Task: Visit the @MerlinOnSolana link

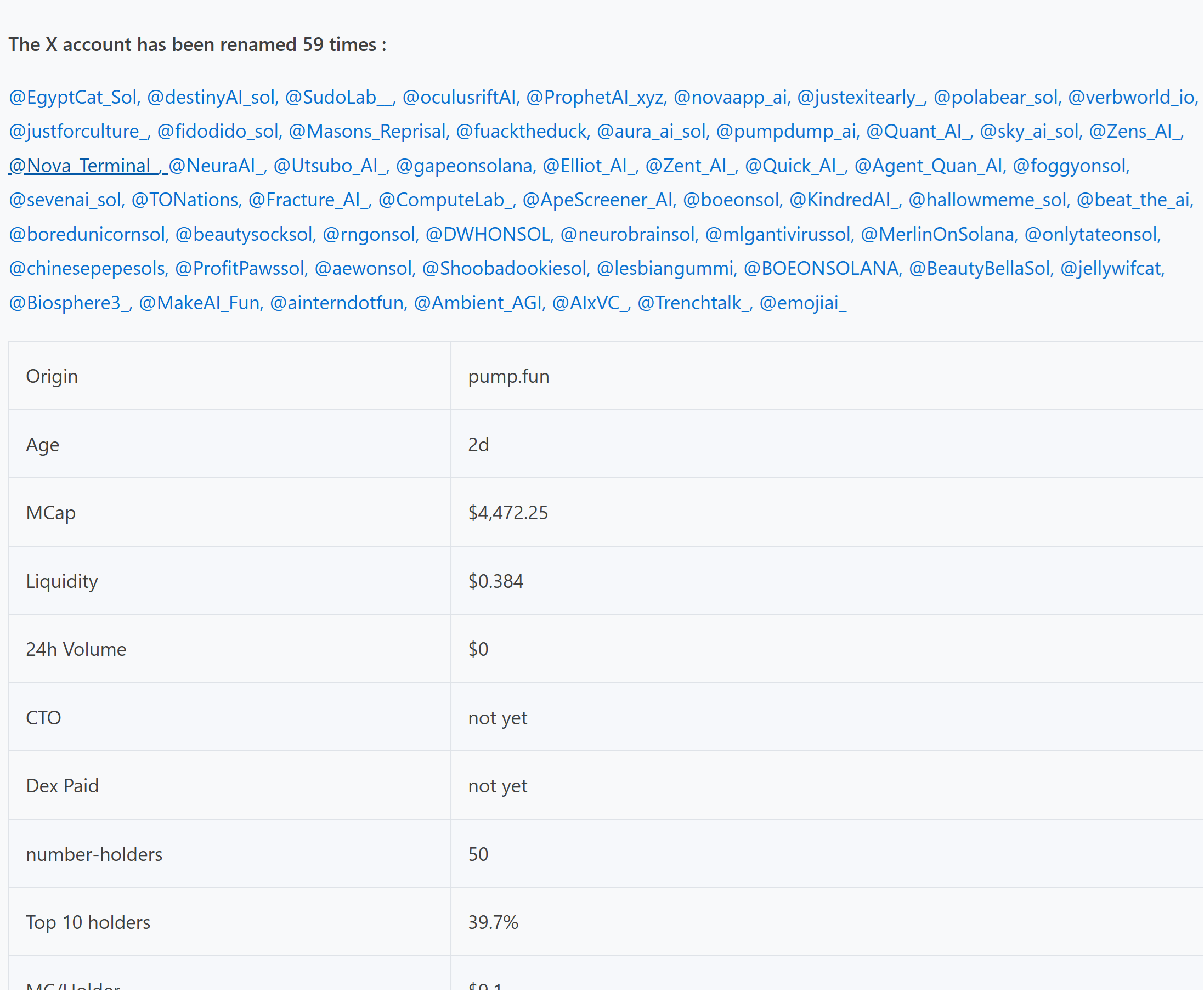Action: (x=937, y=234)
